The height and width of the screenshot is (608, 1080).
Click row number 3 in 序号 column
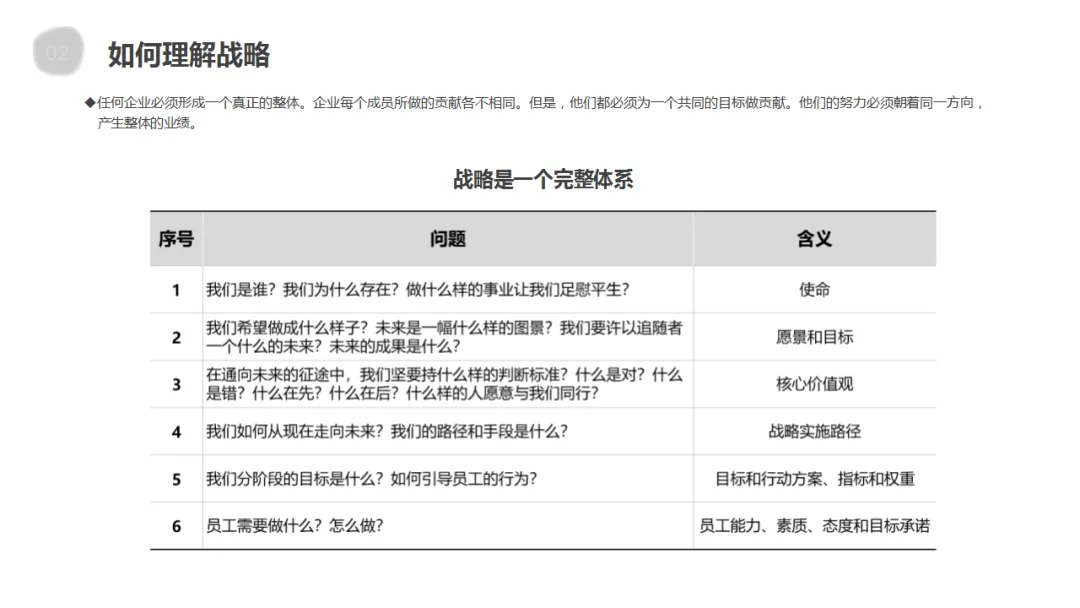pos(176,385)
